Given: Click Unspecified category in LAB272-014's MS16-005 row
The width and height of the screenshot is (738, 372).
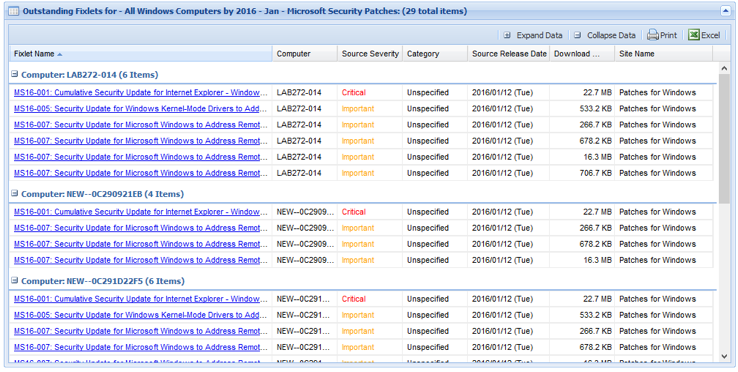Looking at the screenshot, I should (428, 108).
